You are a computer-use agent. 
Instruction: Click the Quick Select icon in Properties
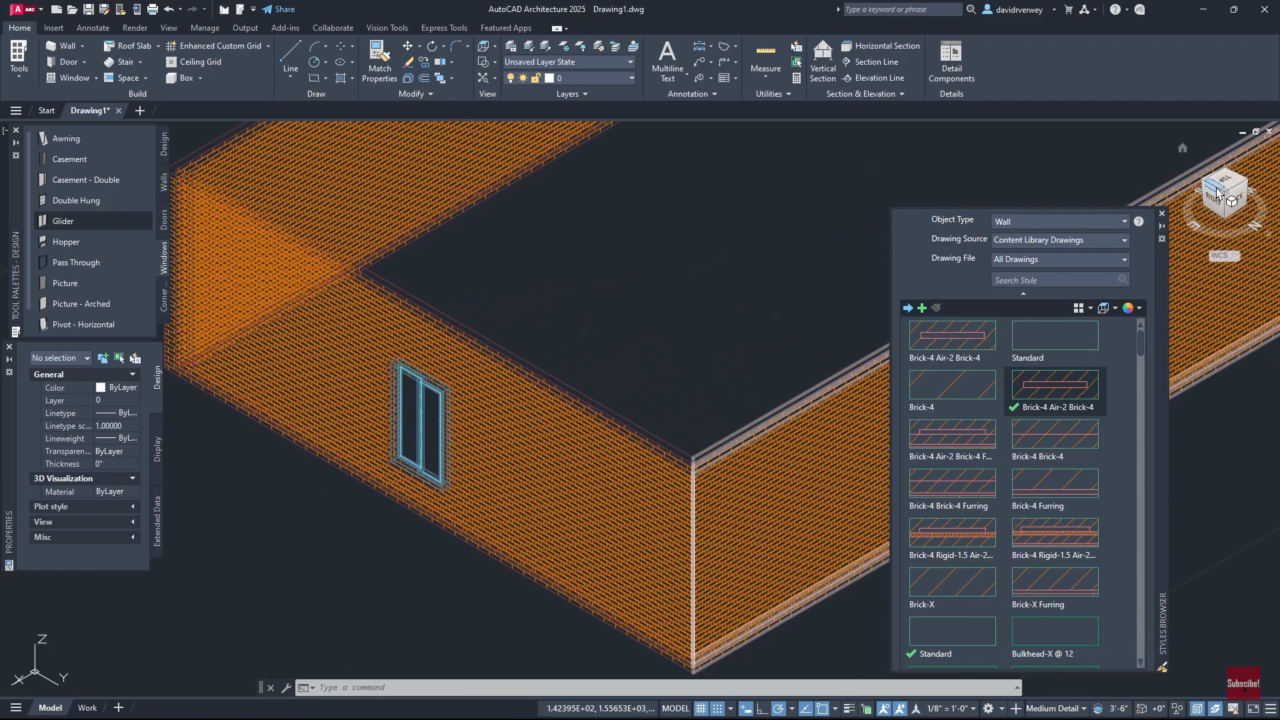click(x=135, y=358)
